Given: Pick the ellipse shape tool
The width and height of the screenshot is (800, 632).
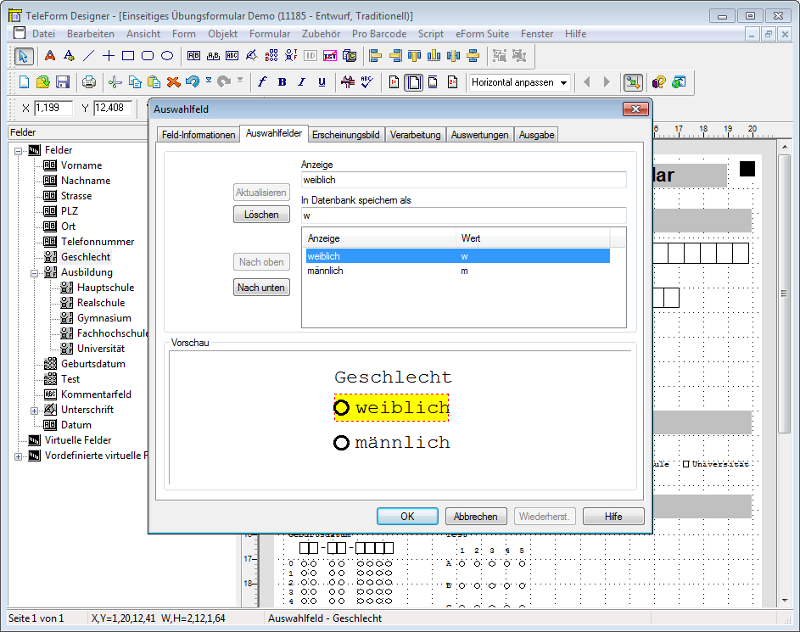Looking at the screenshot, I should tap(167, 56).
